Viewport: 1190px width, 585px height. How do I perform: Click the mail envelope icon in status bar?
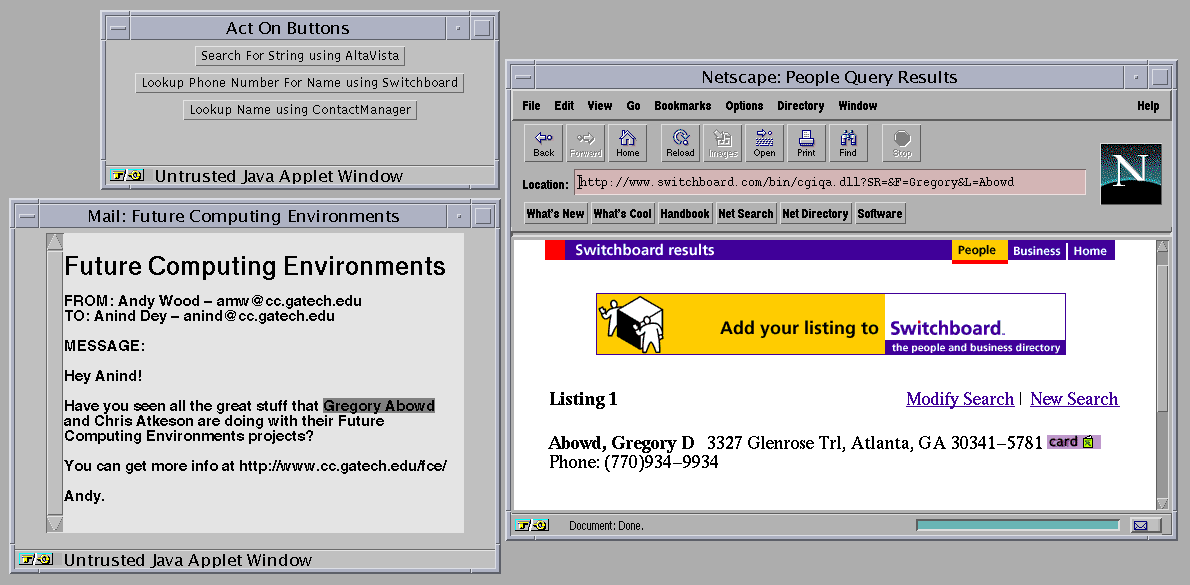1140,525
